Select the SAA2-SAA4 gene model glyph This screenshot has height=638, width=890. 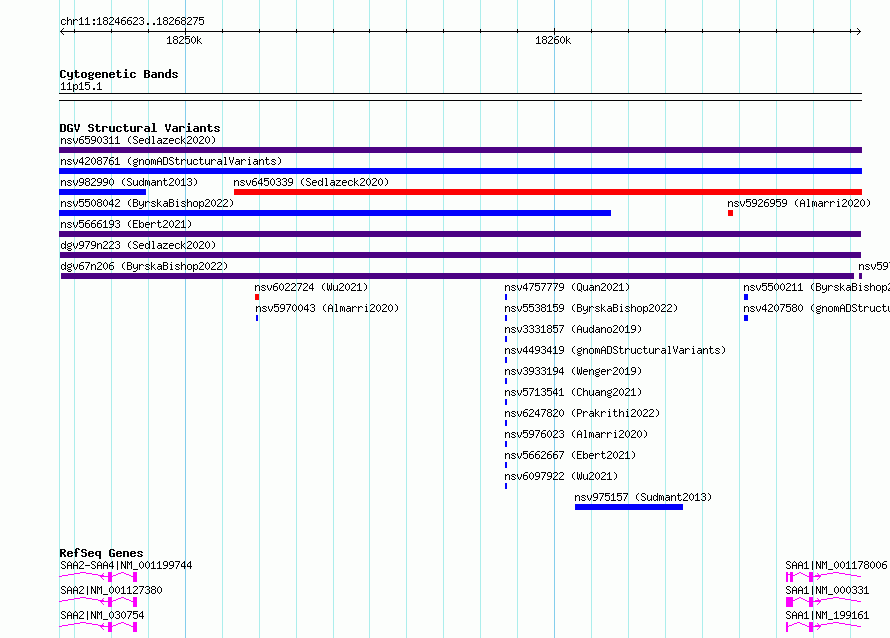pos(98,577)
